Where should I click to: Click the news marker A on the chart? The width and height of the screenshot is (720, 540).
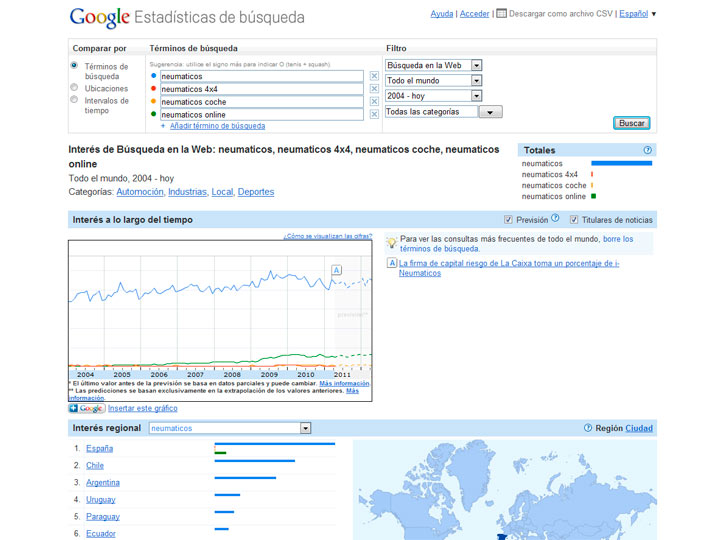337,270
